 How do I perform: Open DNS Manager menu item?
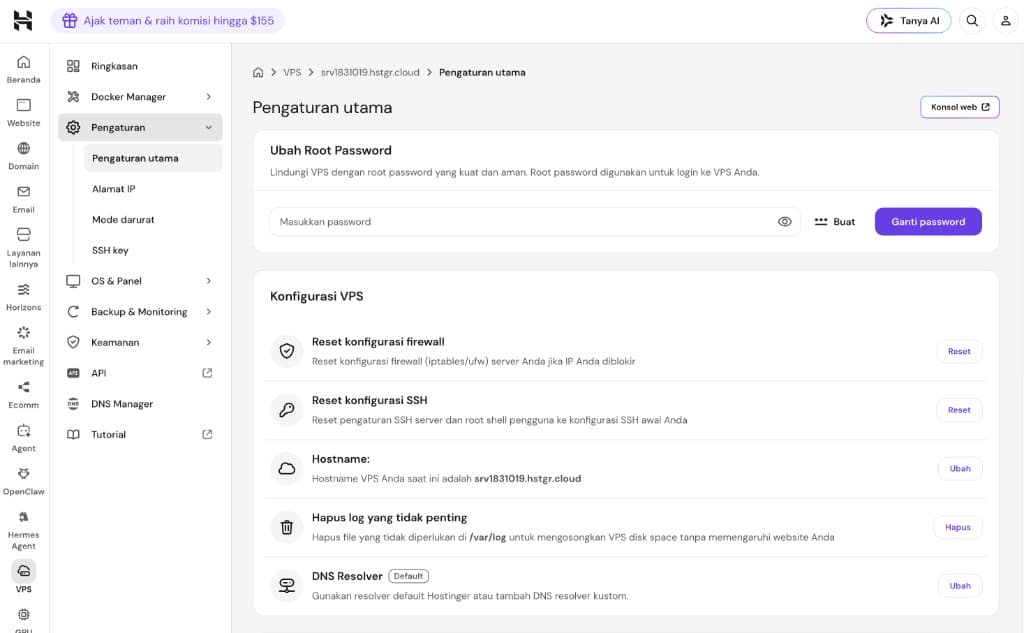pos(140,404)
